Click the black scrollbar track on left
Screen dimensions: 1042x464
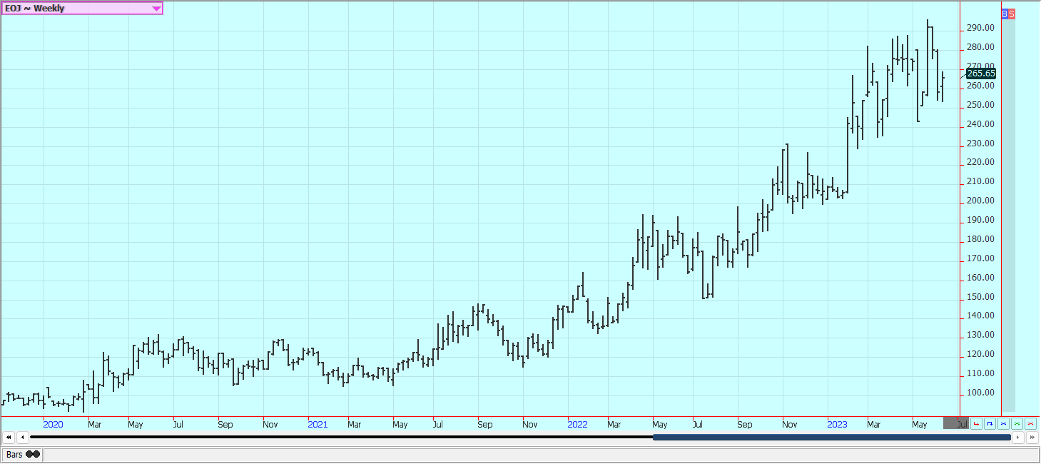(340, 437)
